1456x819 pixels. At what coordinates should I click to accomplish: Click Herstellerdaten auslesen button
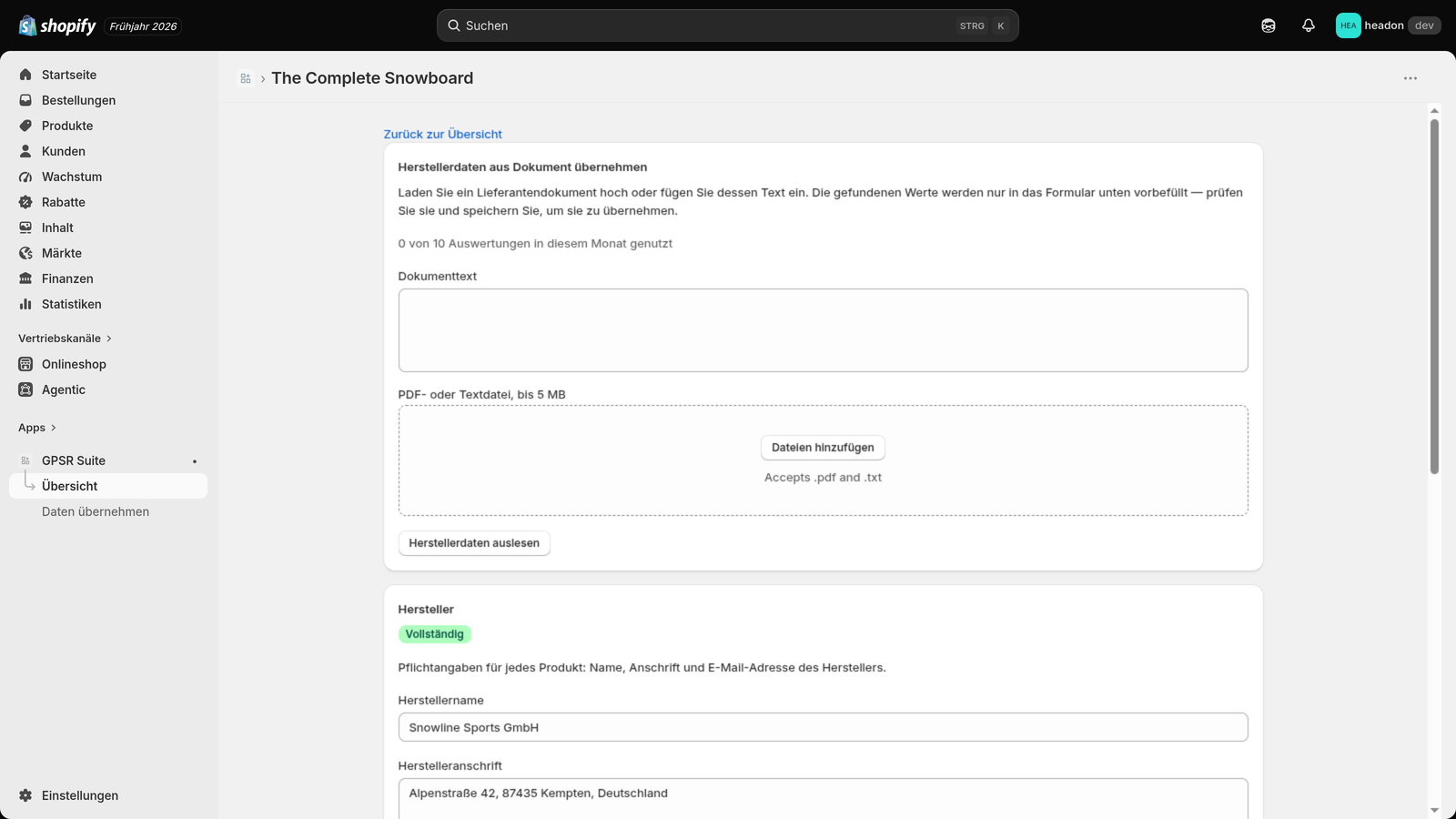[474, 543]
